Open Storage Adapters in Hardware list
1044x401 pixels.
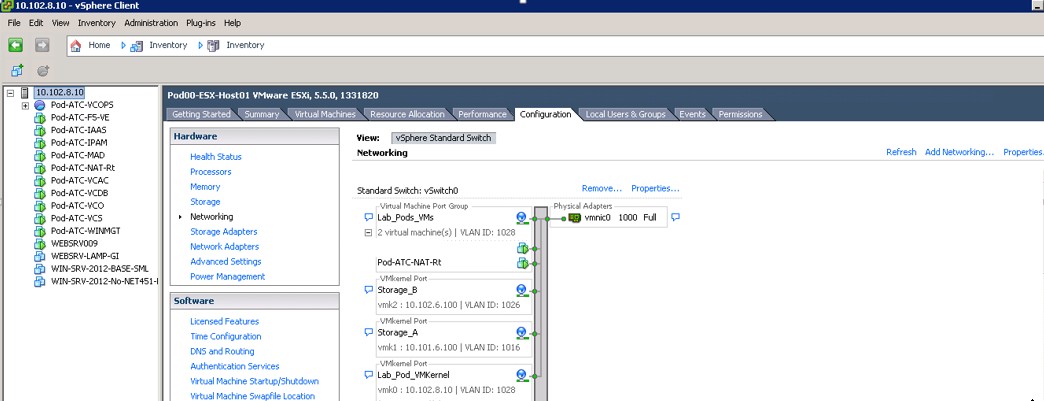point(223,232)
